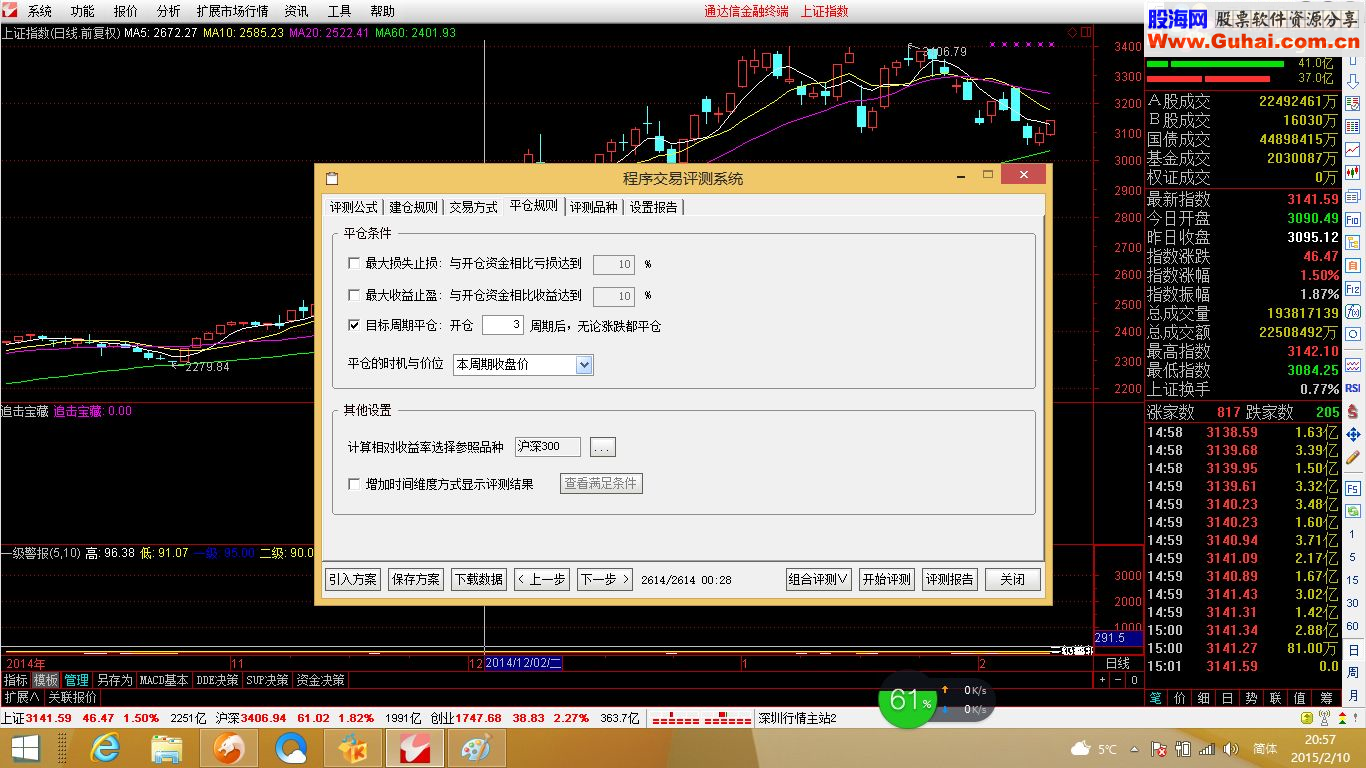Open the 扩展市场行情 menu
The image size is (1366, 768).
click(233, 11)
